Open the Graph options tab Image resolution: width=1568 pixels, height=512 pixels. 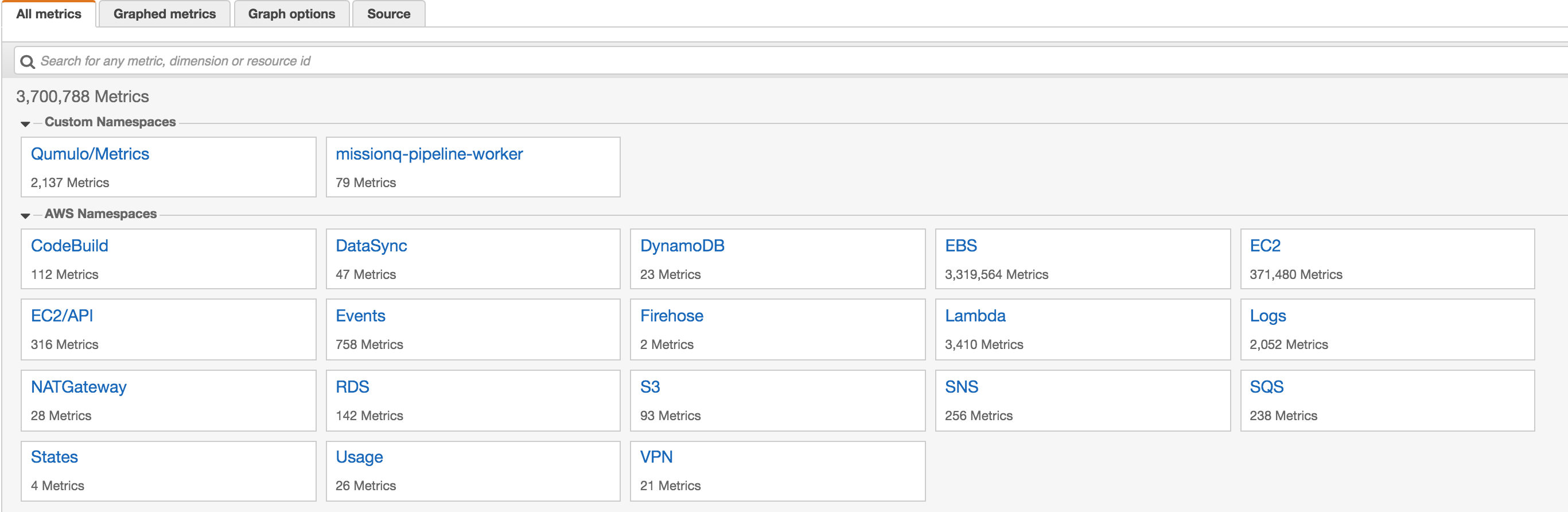point(291,14)
